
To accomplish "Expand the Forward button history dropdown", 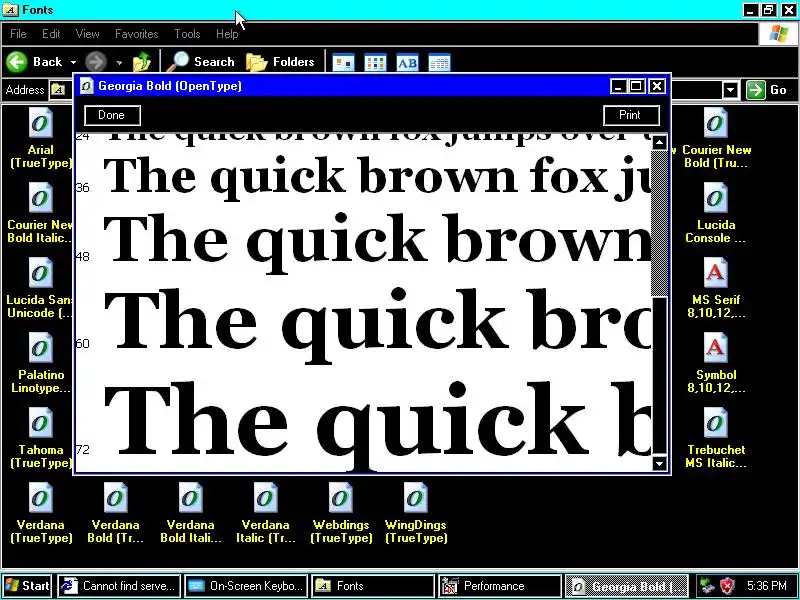I will tap(119, 62).
